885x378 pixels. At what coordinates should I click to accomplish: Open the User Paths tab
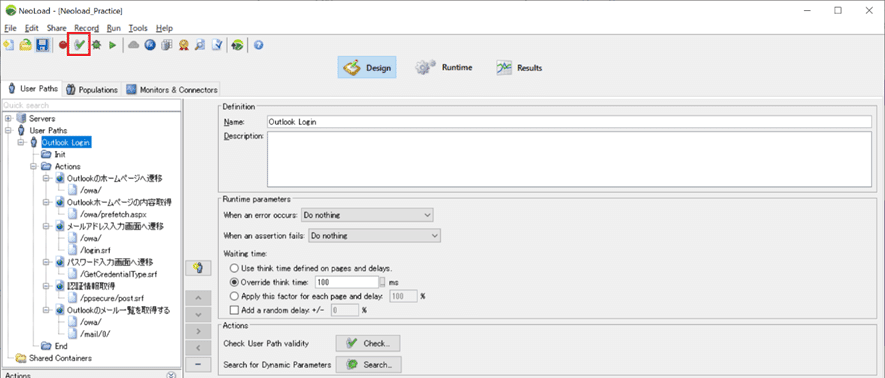[33, 89]
